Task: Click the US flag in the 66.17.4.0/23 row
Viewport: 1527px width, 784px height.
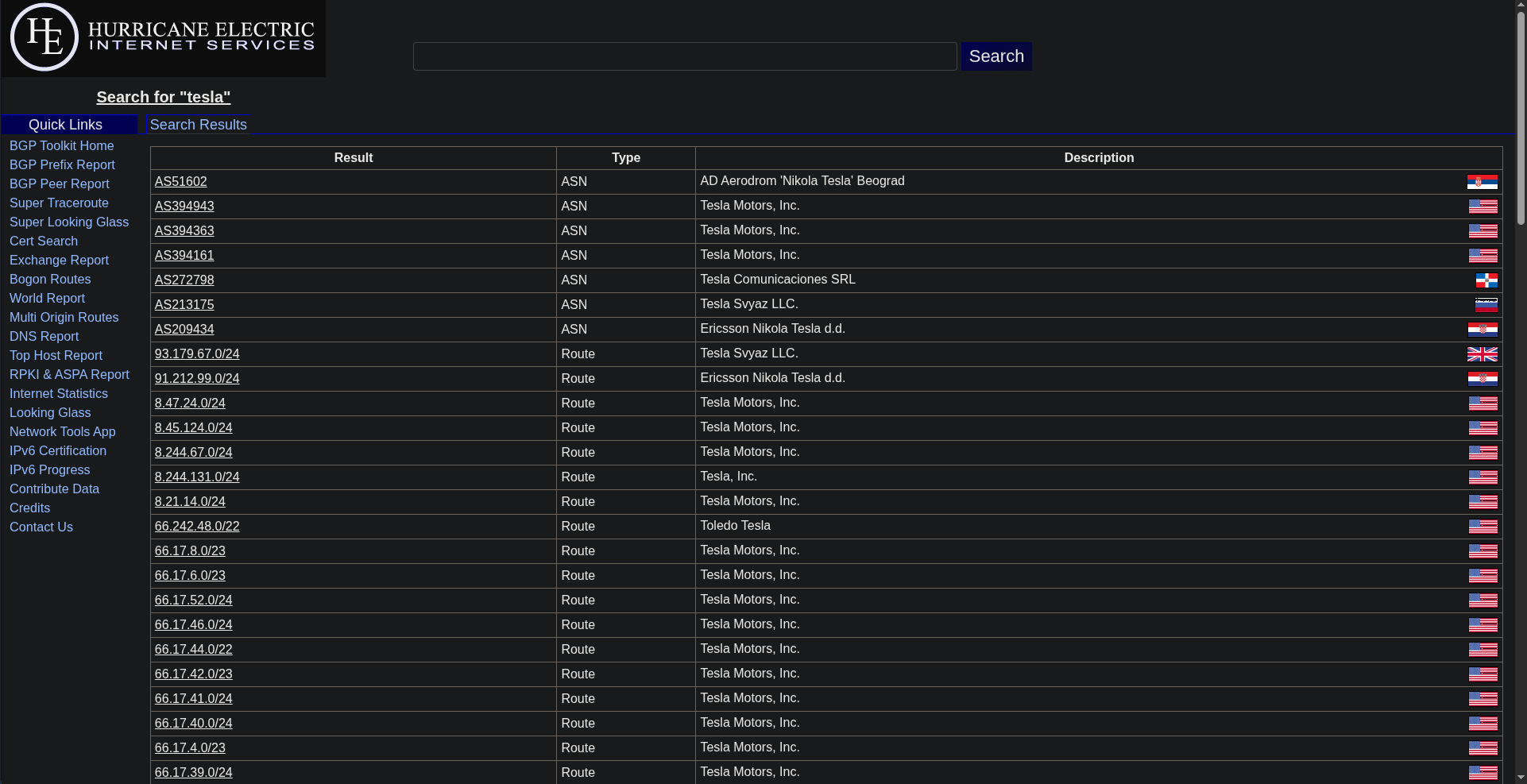Action: click(1483, 748)
